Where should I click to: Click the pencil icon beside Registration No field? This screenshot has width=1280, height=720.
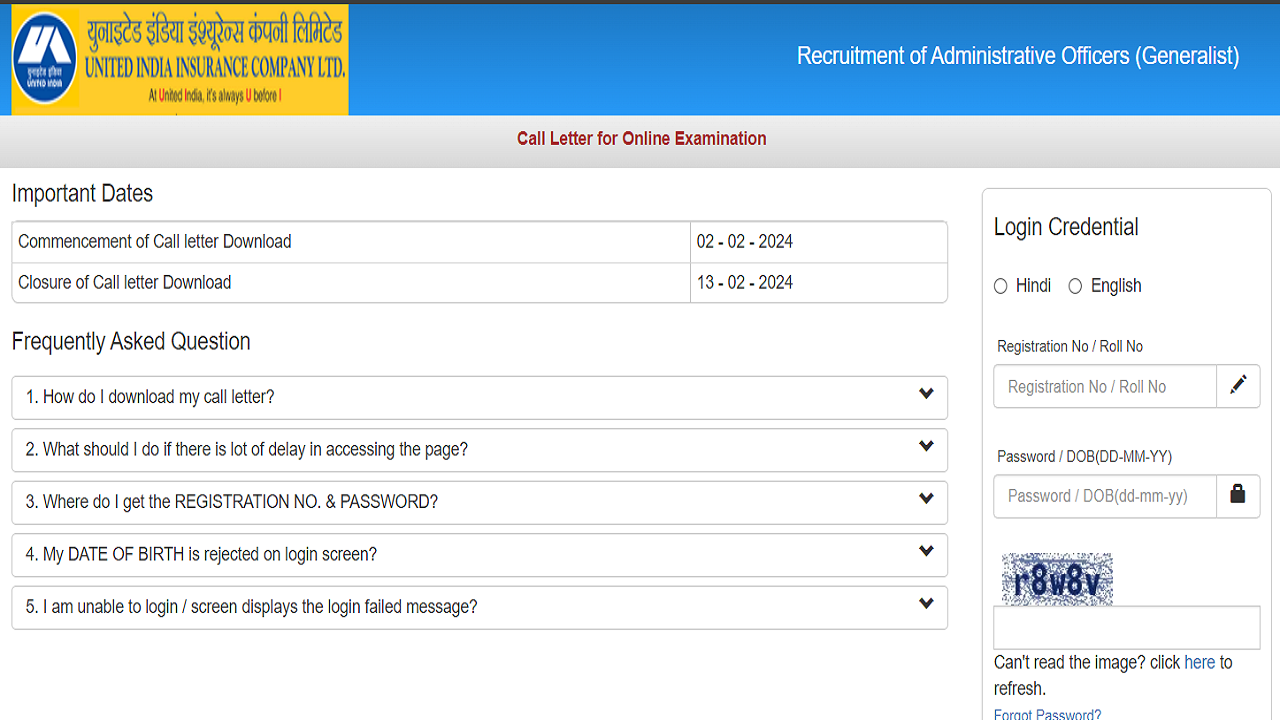1238,385
